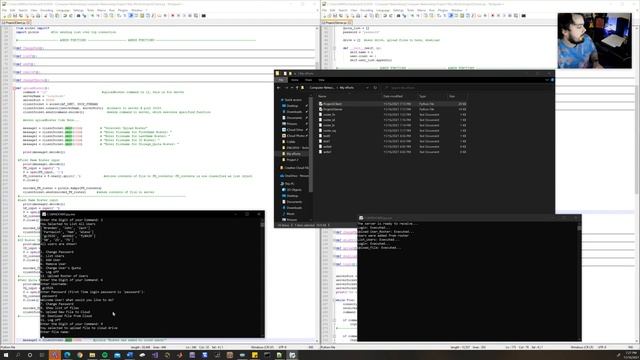Screen dimensions: 640x360
Task: Toggle highlighted Indent Guide button in left Notepad++
Action: (131, 16)
